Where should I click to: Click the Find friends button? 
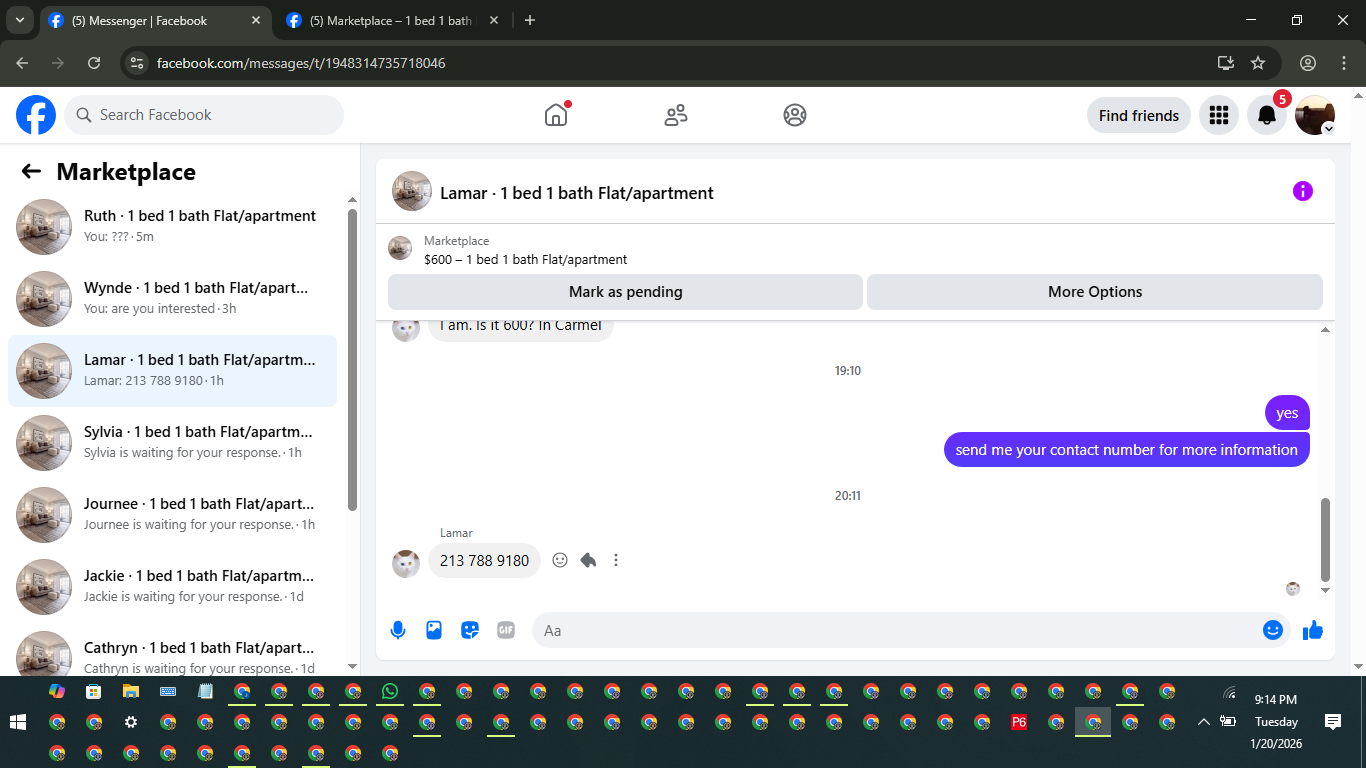pos(1139,115)
